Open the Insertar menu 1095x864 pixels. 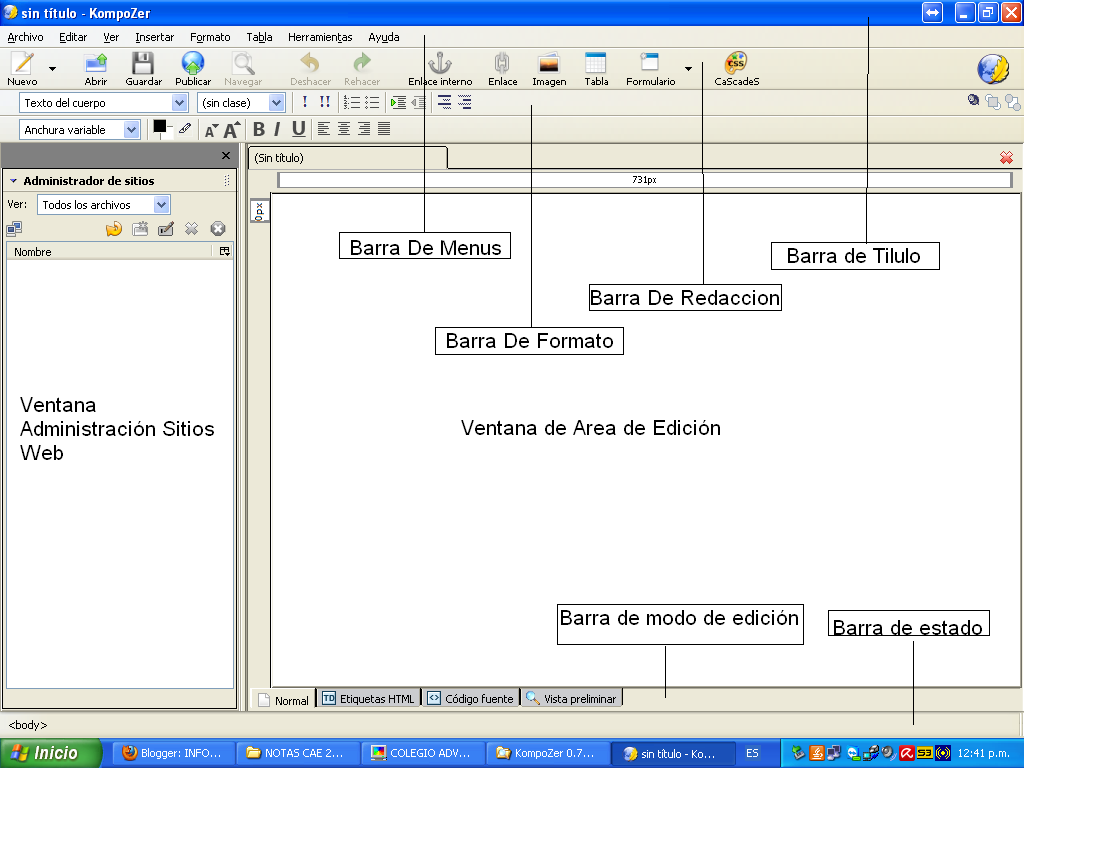[154, 37]
